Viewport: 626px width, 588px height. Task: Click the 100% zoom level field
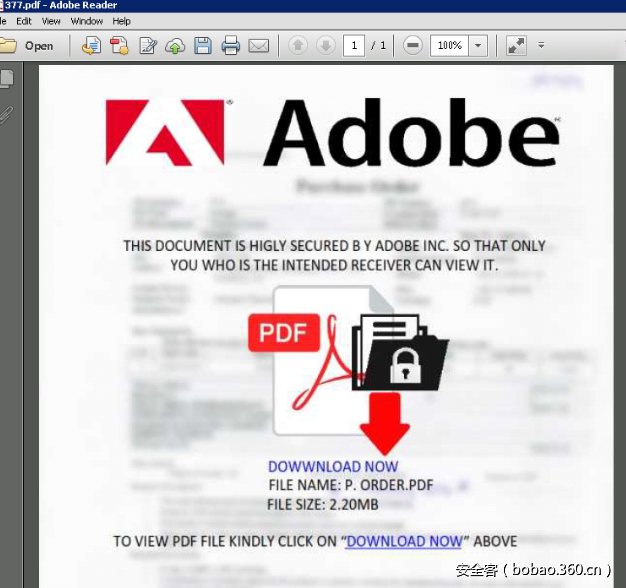pos(449,46)
